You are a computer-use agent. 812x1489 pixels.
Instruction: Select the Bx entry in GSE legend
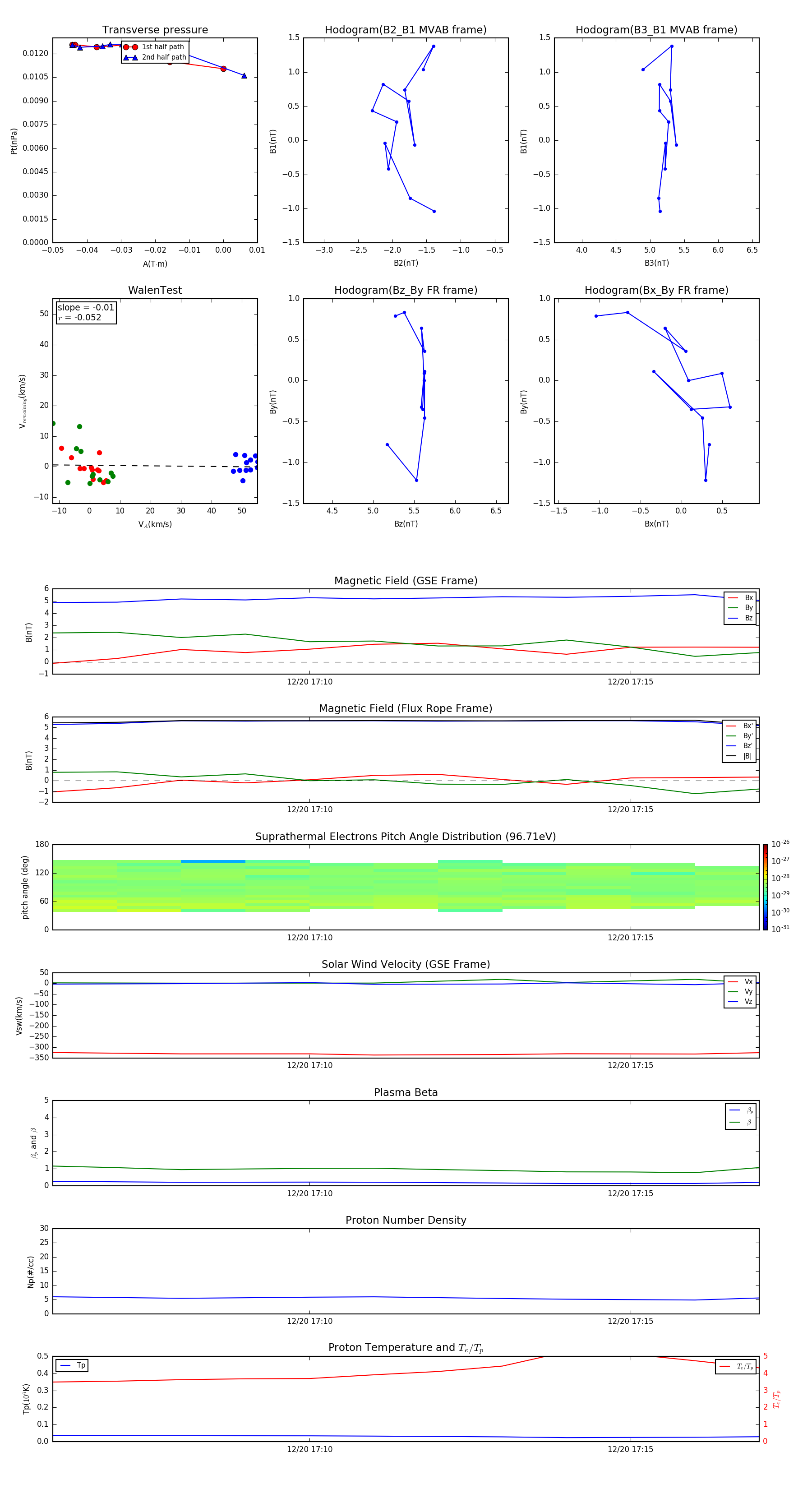tap(740, 598)
